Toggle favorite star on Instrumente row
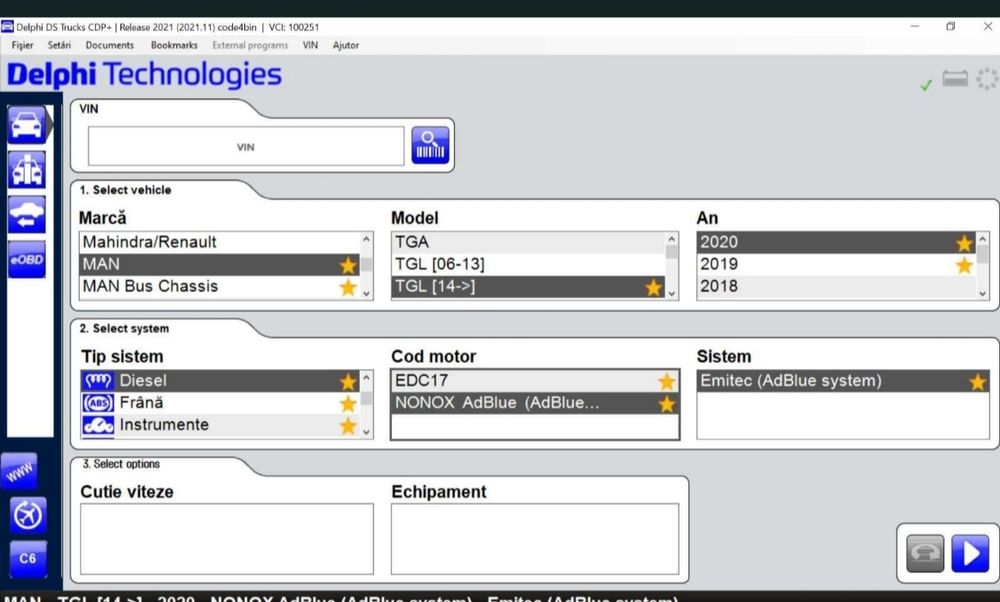1000x602 pixels. coord(348,425)
